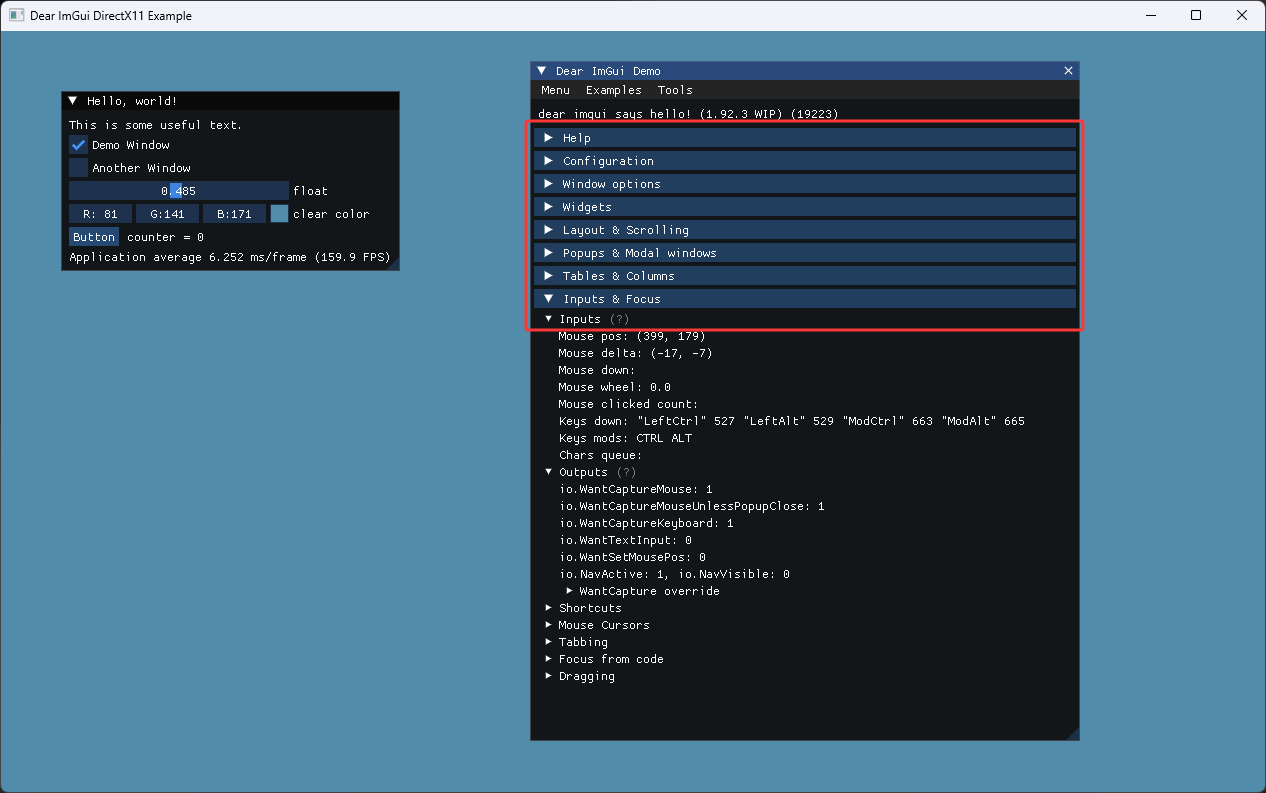This screenshot has width=1266, height=793.
Task: Click the Hello, world! title bar text
Action: tap(132, 101)
